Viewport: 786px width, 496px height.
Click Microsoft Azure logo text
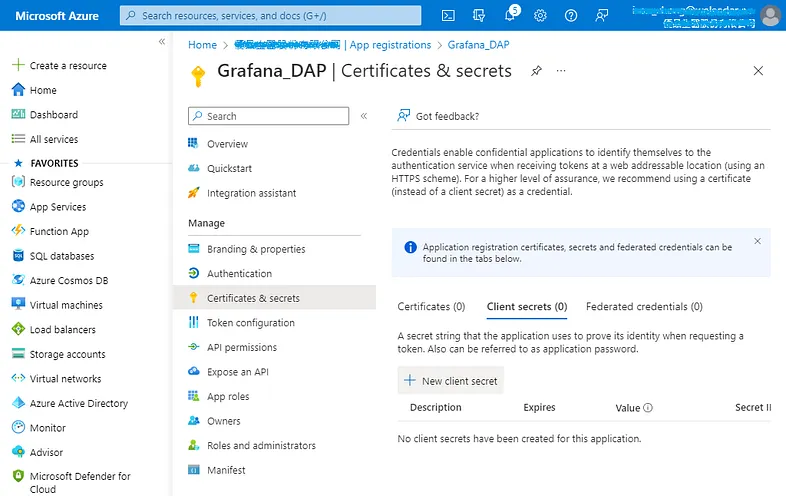click(x=57, y=16)
